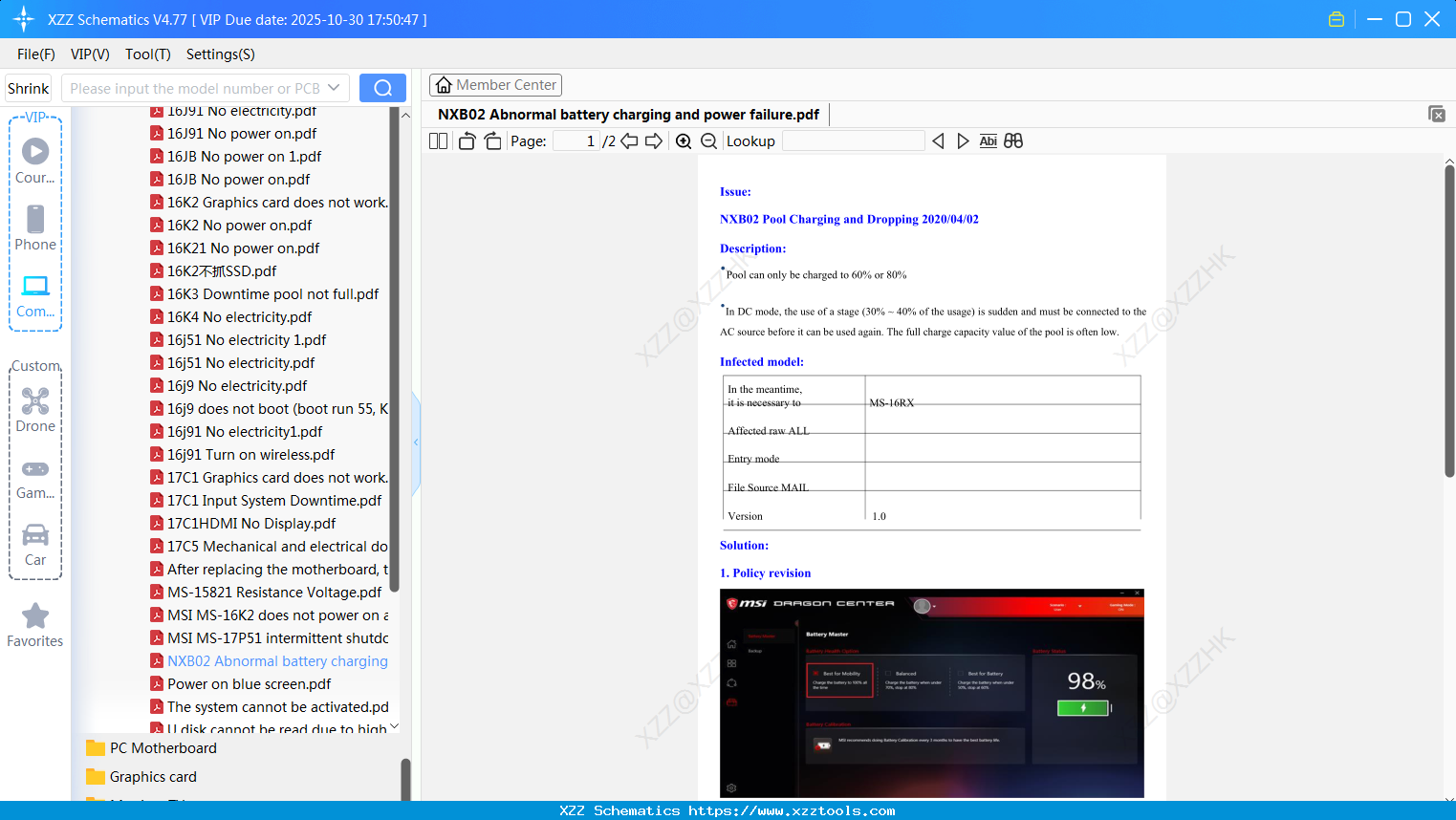Viewport: 1456px width, 820px height.
Task: Click the yellow icon in the title bar
Action: 1336,19
